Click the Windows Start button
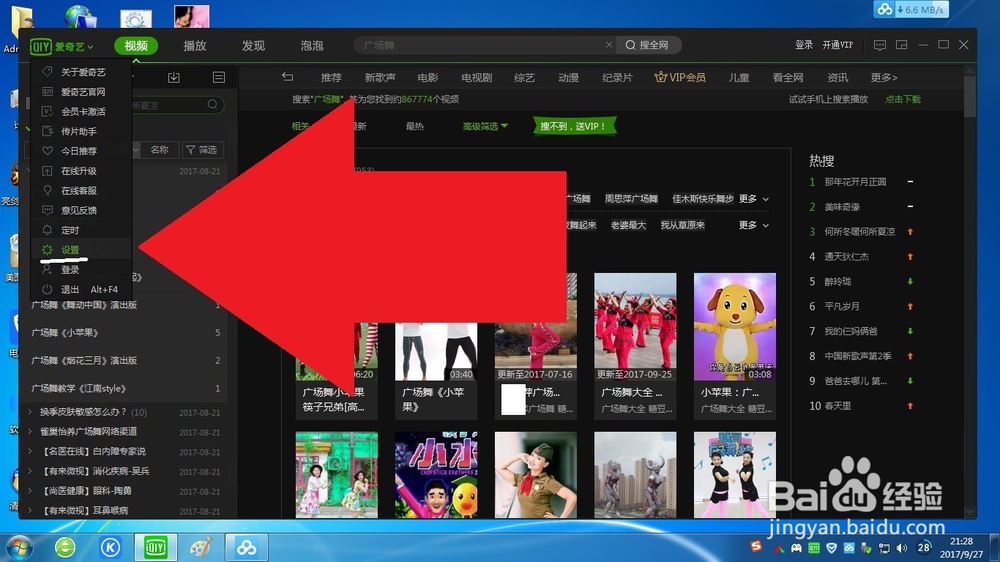 pyautogui.click(x=18, y=547)
